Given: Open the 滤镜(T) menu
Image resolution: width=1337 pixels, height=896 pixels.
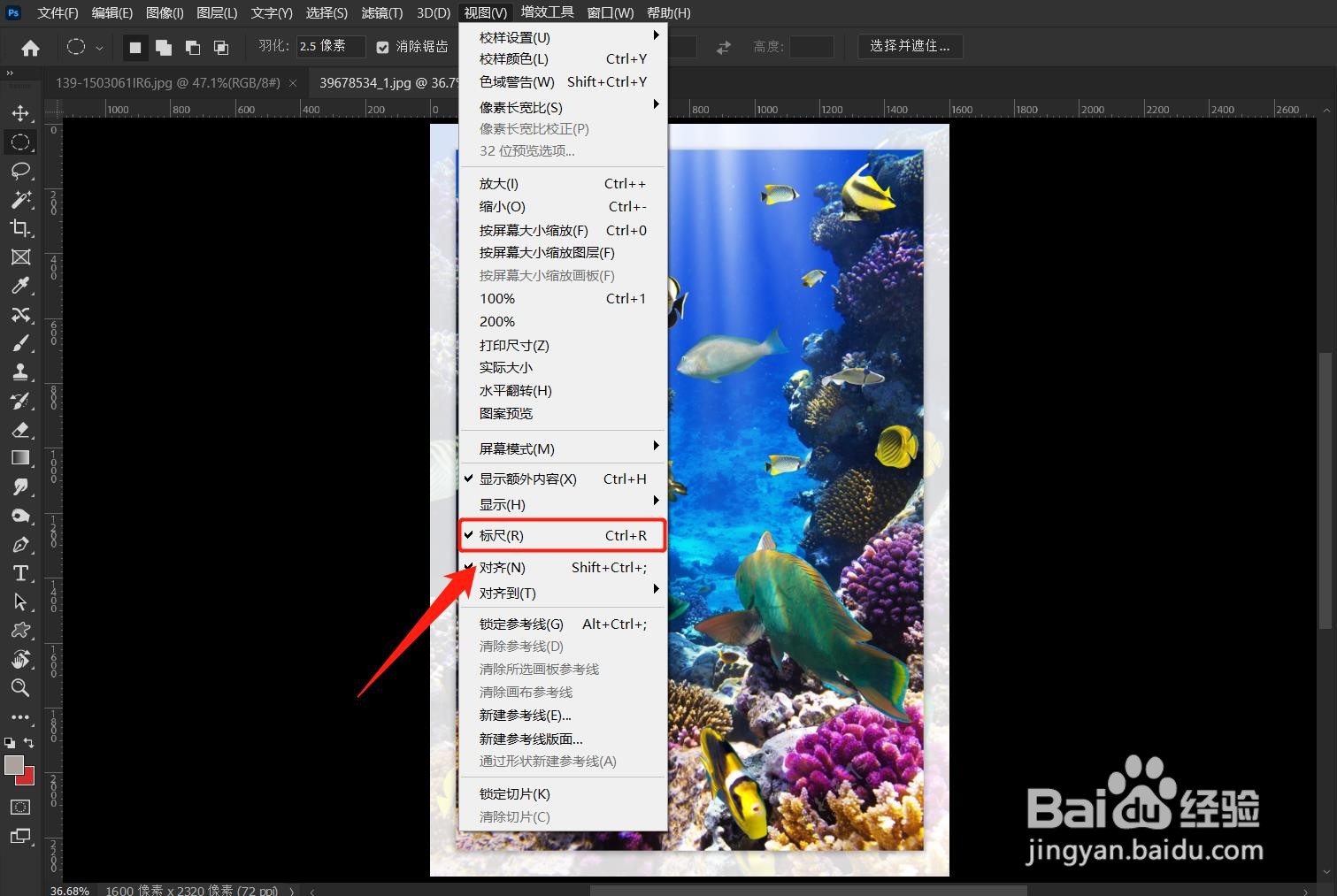Looking at the screenshot, I should tap(380, 12).
